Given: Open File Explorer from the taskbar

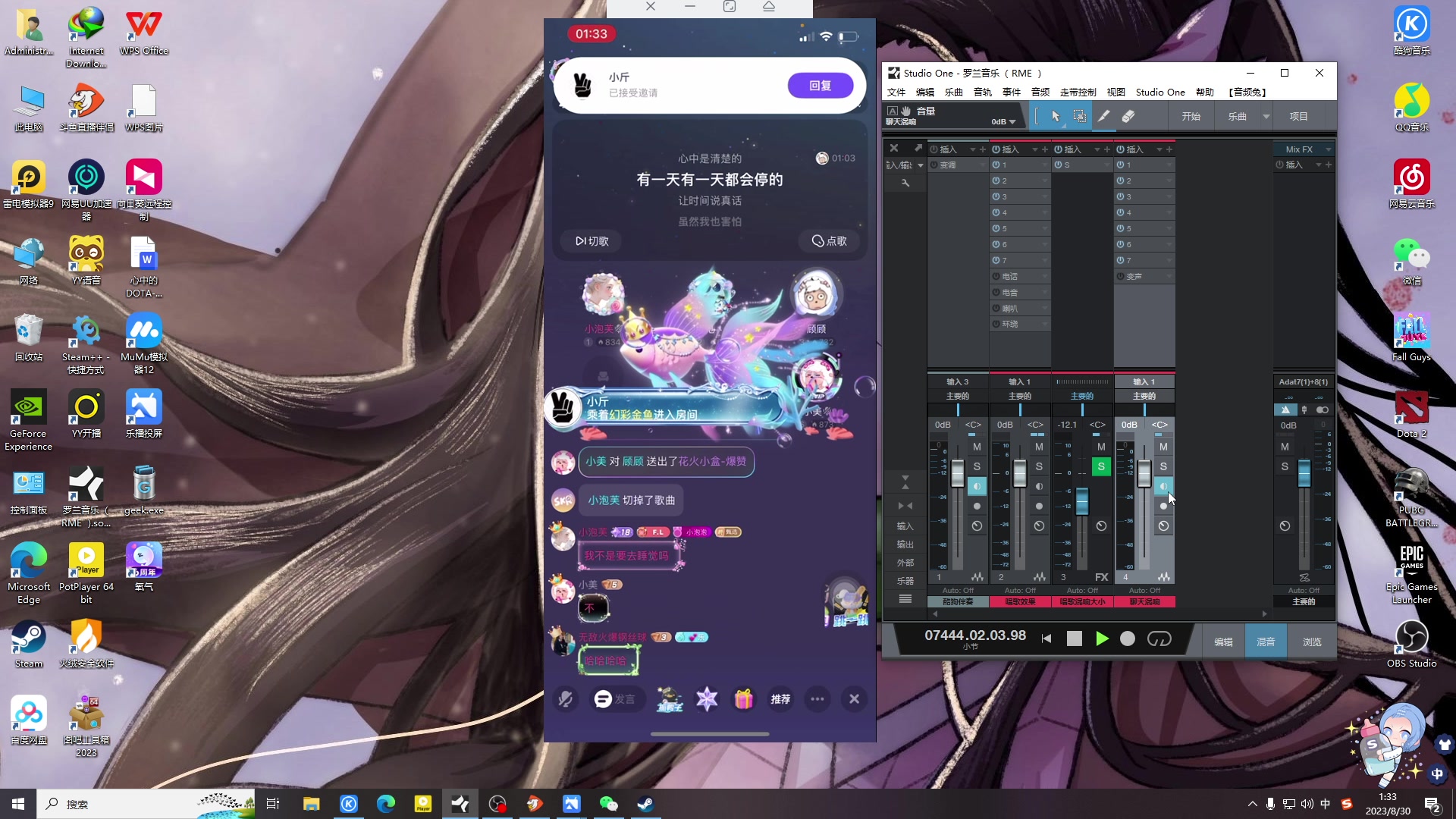Looking at the screenshot, I should pos(311,804).
